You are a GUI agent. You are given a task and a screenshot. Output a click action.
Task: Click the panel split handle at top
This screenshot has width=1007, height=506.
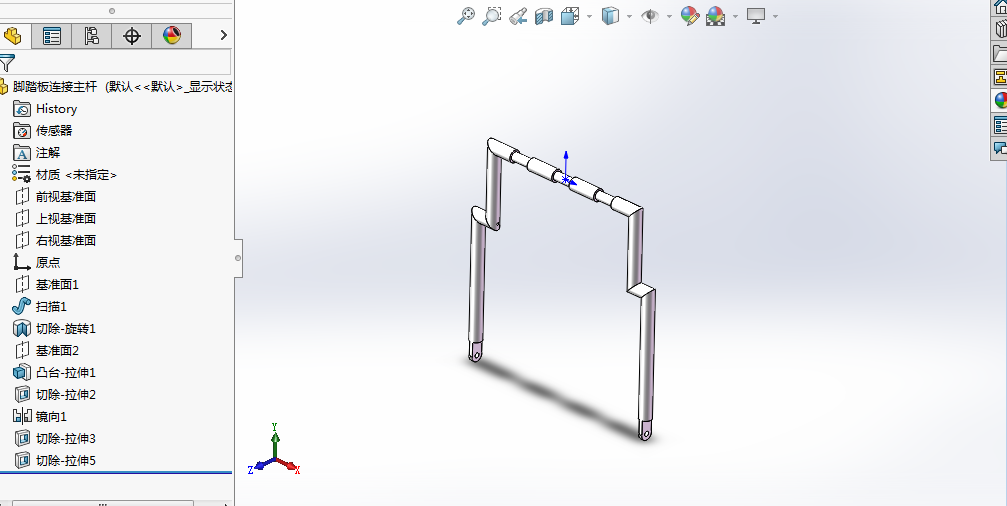[x=112, y=11]
